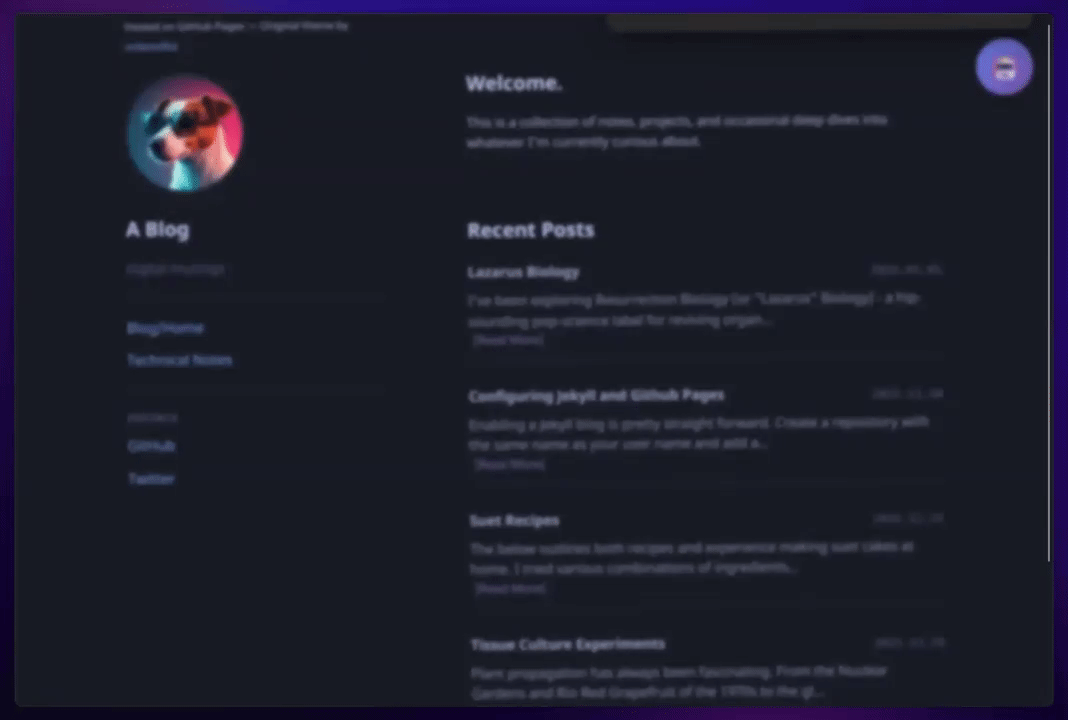Open Configuring Jekyll and Github Pages post
The width and height of the screenshot is (1068, 720).
597,396
